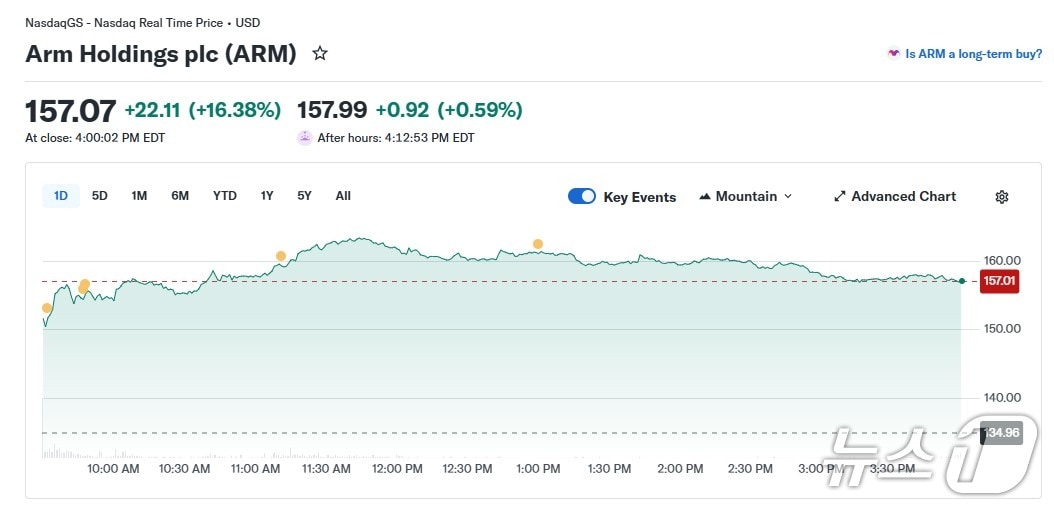Viewport: 1054px width, 510px height.
Task: Click the key event marker near 11:15 AM
Action: [x=281, y=256]
